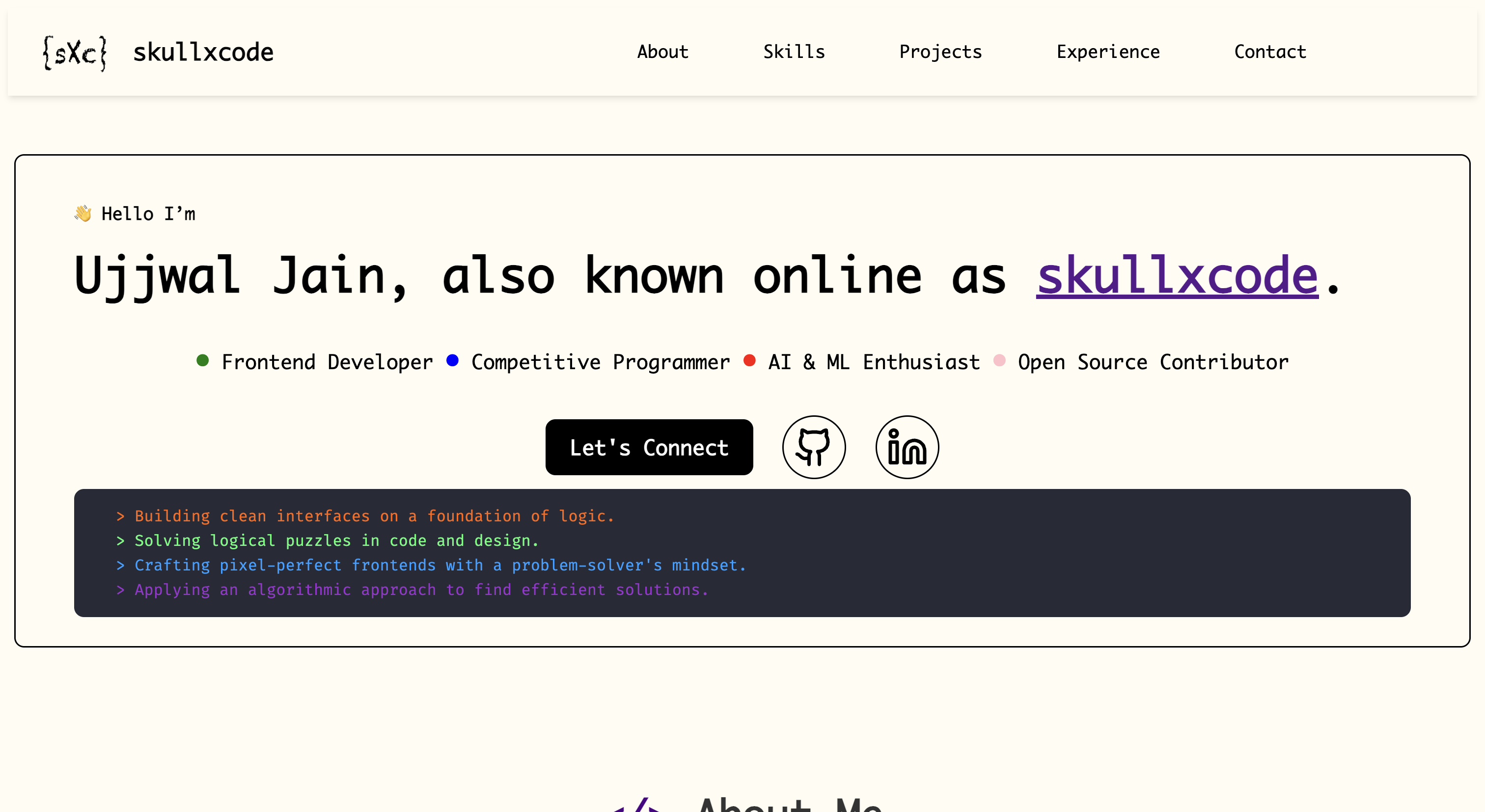Click the skullxcode brand name in header

(x=203, y=53)
